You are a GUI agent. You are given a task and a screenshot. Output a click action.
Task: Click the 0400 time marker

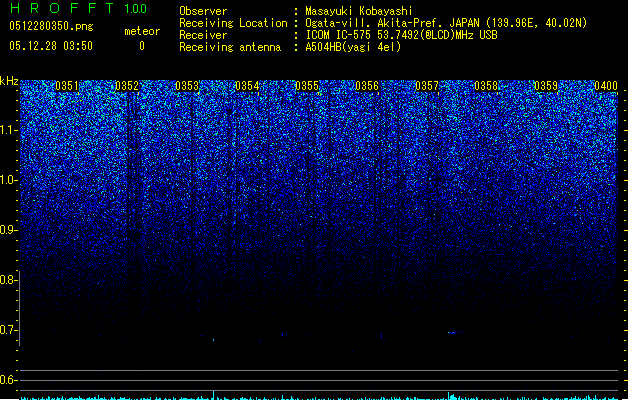[606, 86]
